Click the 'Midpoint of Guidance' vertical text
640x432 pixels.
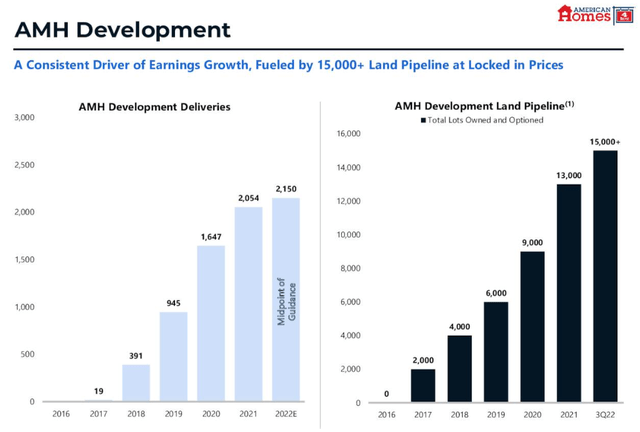click(x=287, y=302)
